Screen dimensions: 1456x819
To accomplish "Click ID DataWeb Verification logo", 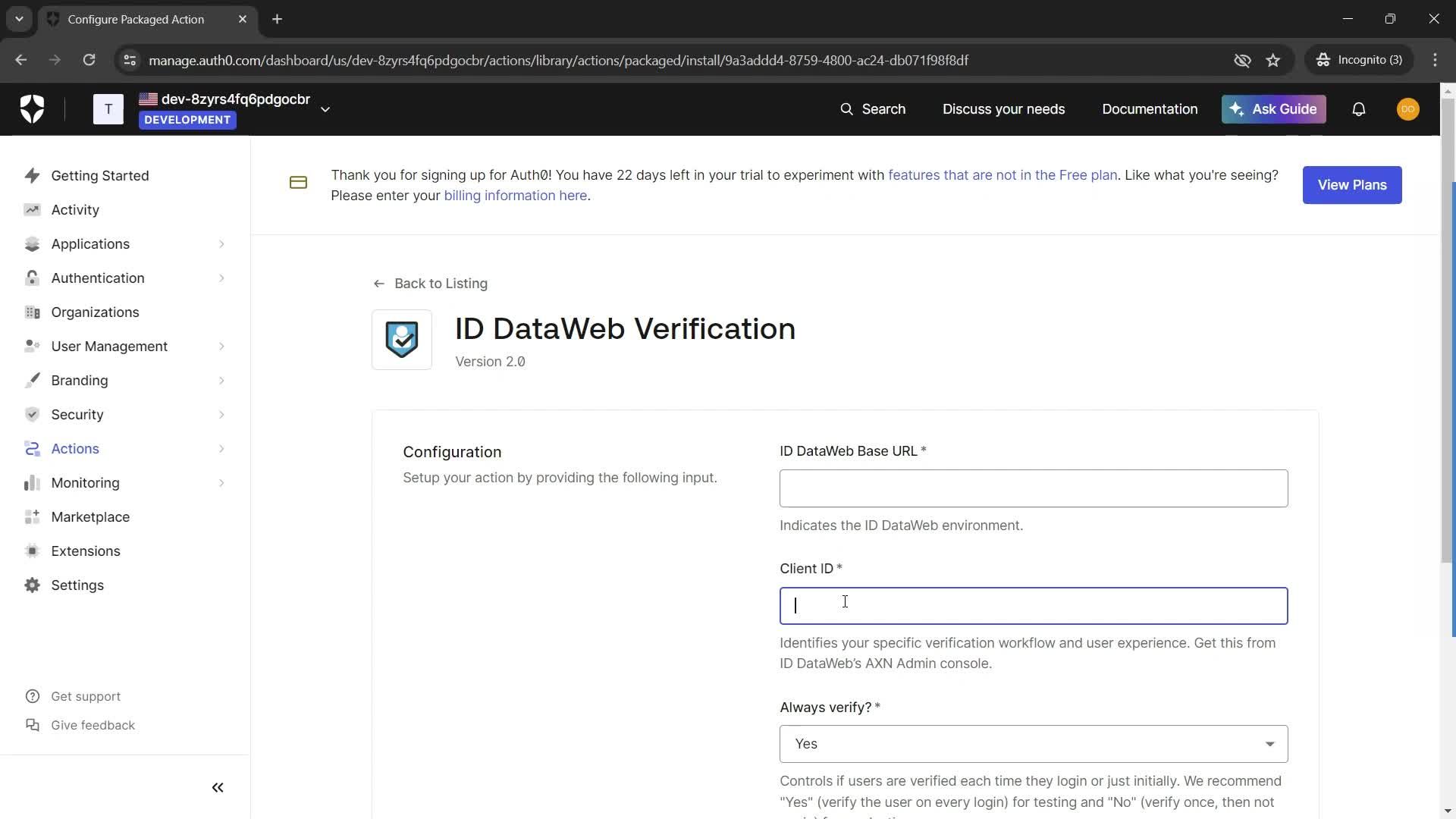I will (x=402, y=340).
